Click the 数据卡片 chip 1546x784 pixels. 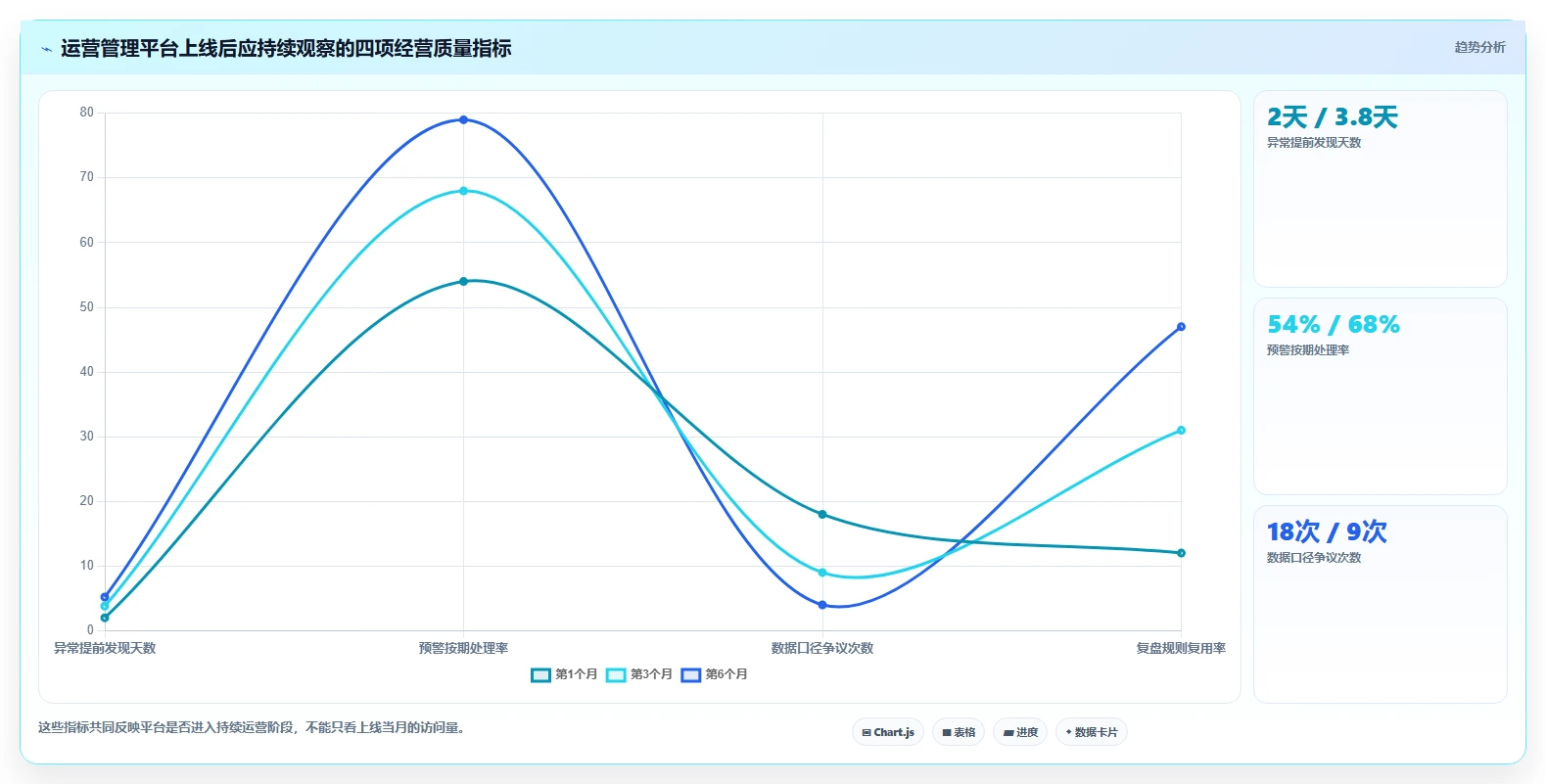pos(1092,732)
